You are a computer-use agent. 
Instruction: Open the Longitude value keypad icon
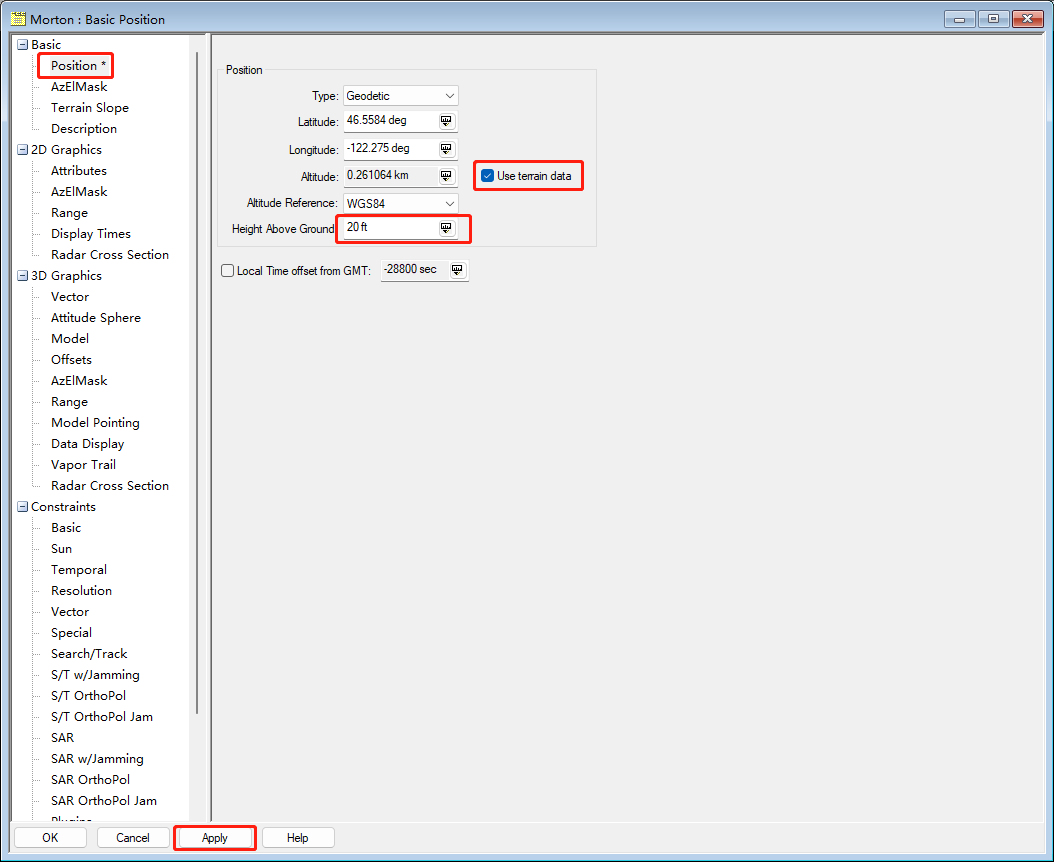(x=446, y=147)
